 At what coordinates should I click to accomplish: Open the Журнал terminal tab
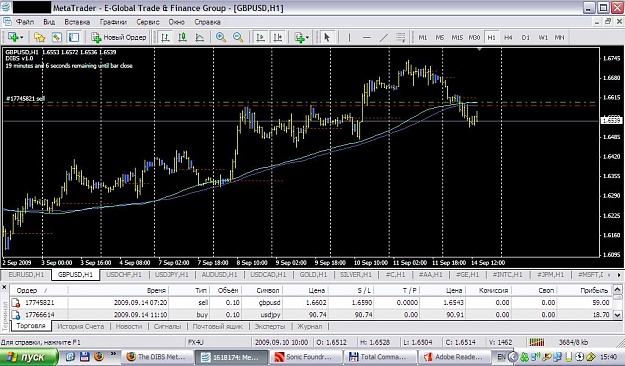[310, 327]
